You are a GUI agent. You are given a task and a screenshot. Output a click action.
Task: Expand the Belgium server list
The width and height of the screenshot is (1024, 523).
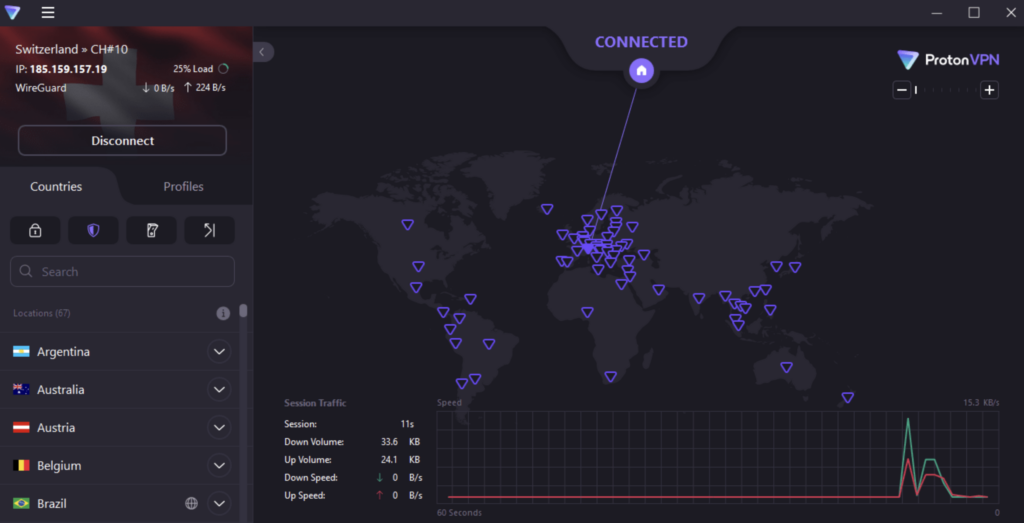coord(219,466)
